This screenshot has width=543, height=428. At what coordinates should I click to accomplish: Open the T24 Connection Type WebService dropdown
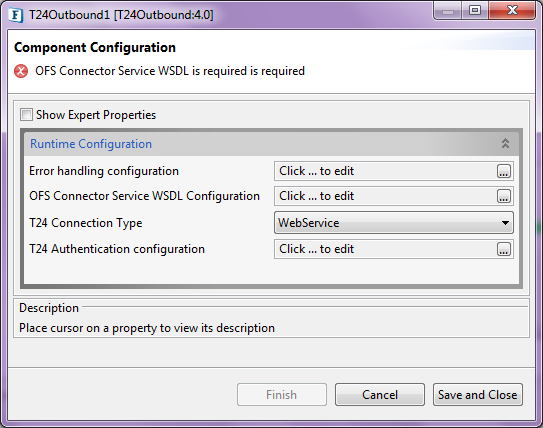(x=394, y=223)
